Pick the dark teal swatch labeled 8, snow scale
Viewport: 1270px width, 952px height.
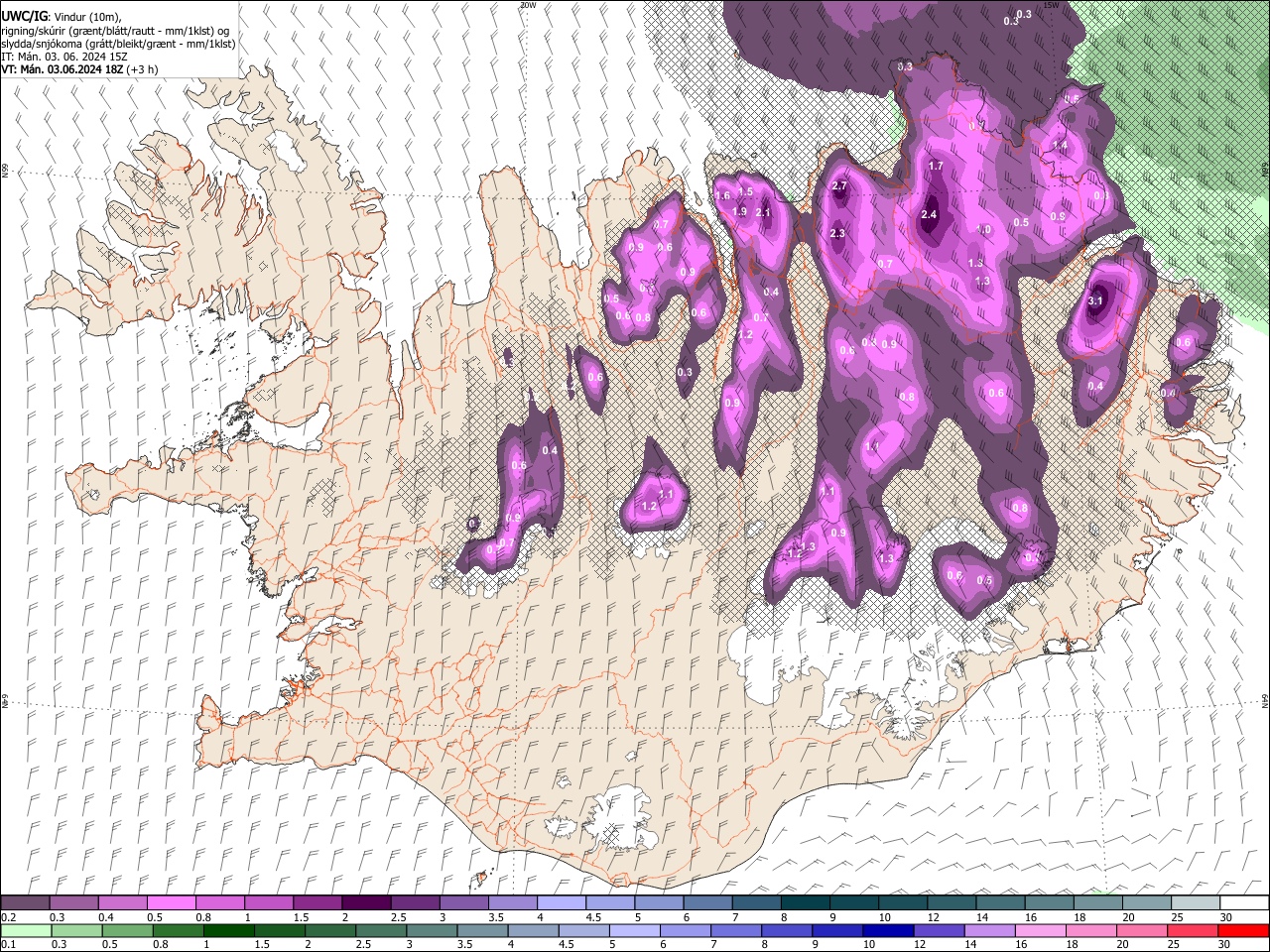tap(804, 903)
